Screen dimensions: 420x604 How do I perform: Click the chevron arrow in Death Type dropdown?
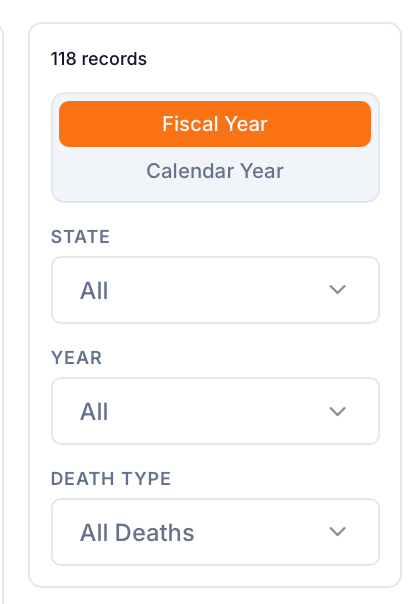pyautogui.click(x=338, y=532)
